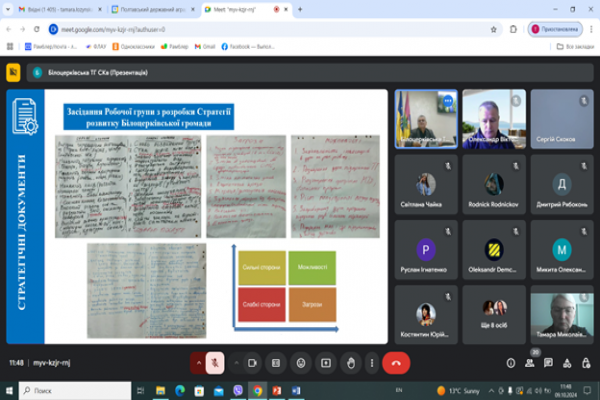Open more options three-dot menu in Meet

tap(372, 363)
